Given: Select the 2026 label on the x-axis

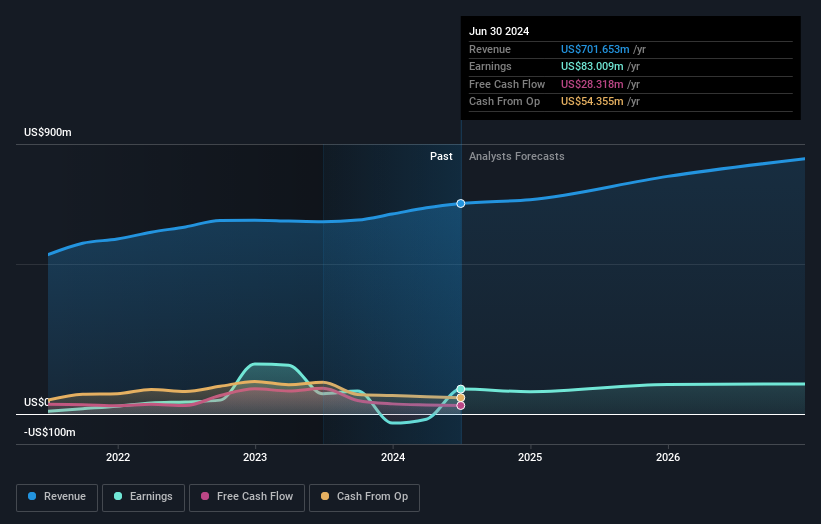Looking at the screenshot, I should 668,457.
